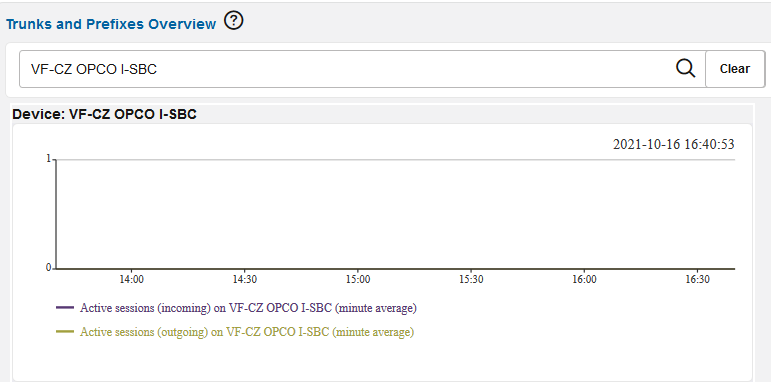Select the 15:30 time axis label

pyautogui.click(x=471, y=280)
